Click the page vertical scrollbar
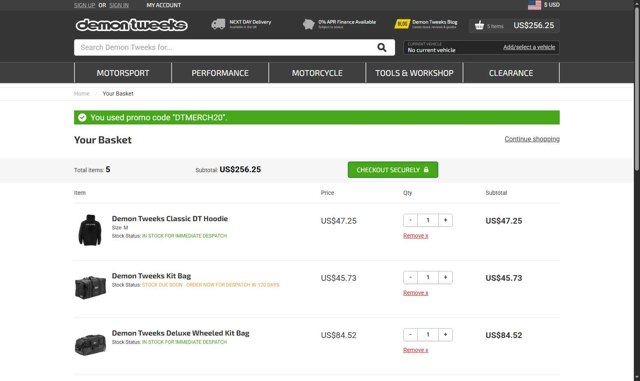The width and height of the screenshot is (640, 381). point(636,90)
